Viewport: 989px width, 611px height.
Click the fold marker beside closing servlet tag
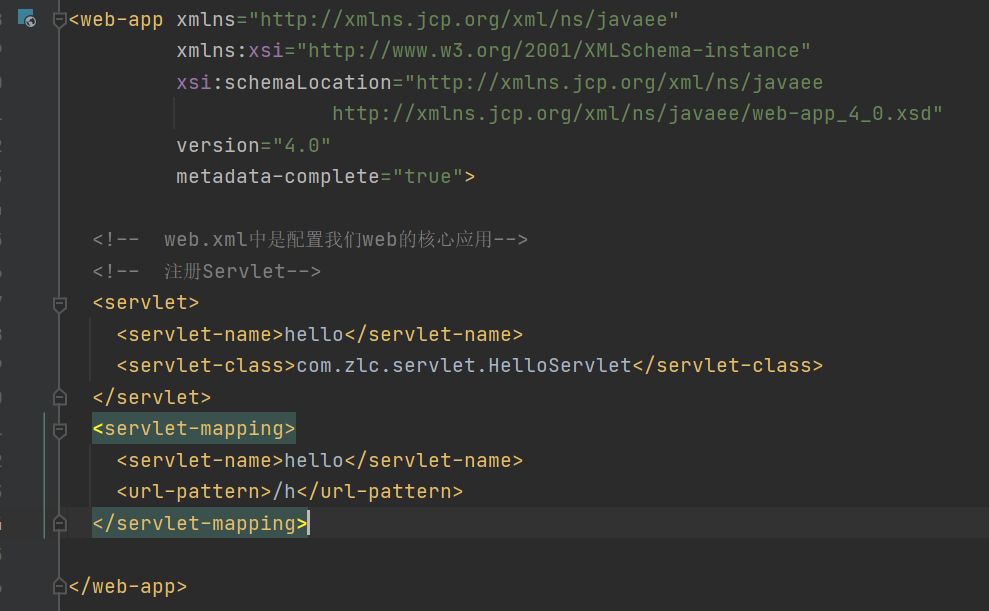pos(59,396)
